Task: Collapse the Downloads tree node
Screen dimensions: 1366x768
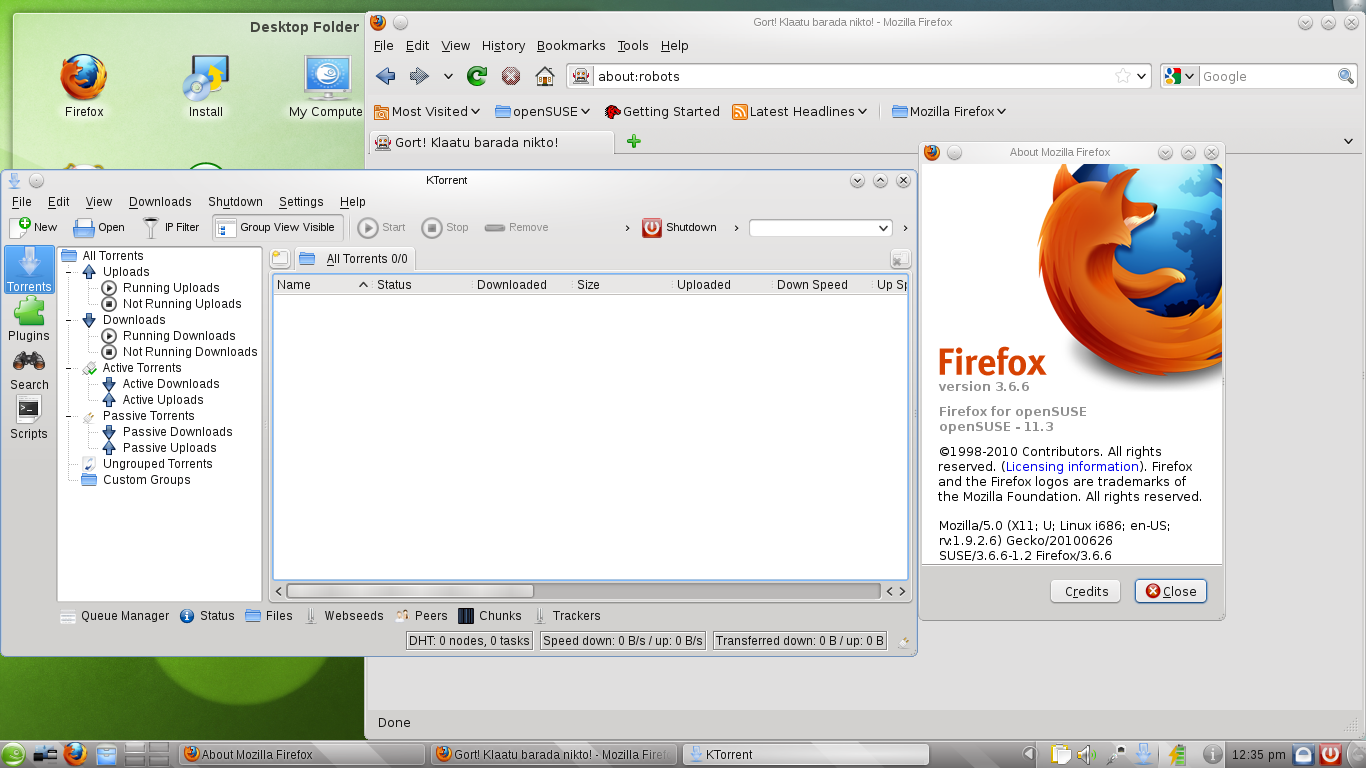Action: point(69,320)
